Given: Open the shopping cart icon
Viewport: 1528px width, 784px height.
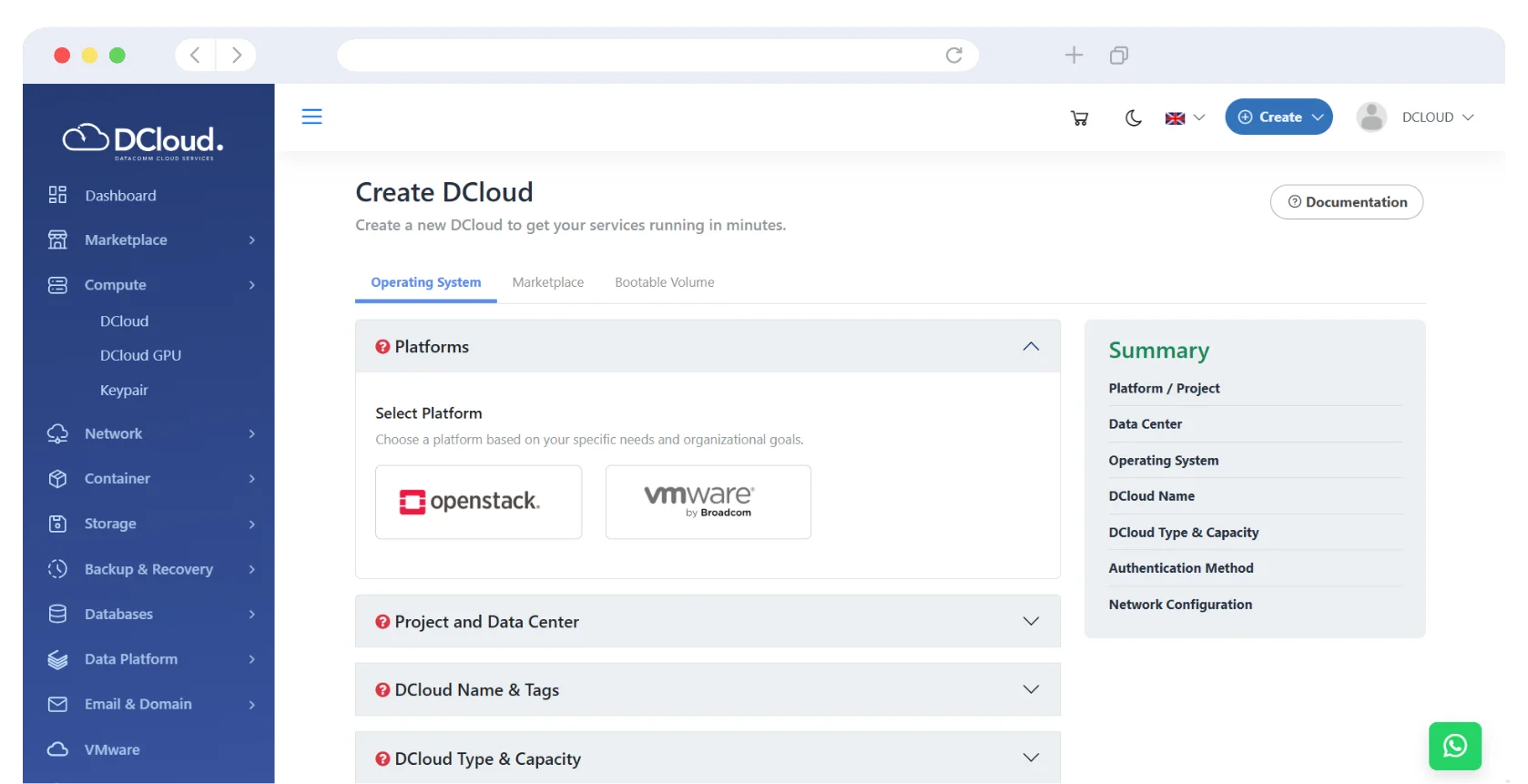Looking at the screenshot, I should (1079, 117).
